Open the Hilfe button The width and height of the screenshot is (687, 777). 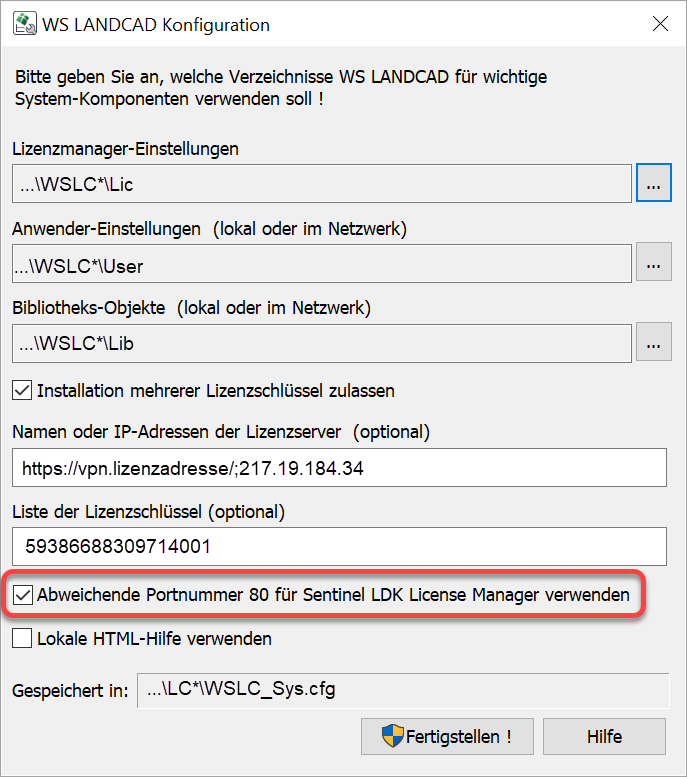tap(603, 737)
